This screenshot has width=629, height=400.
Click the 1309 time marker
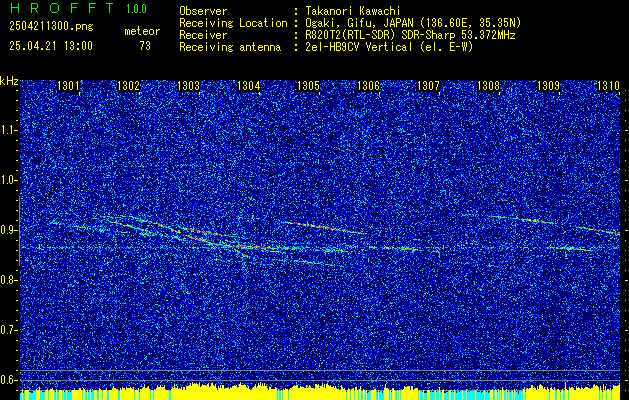pyautogui.click(x=548, y=86)
